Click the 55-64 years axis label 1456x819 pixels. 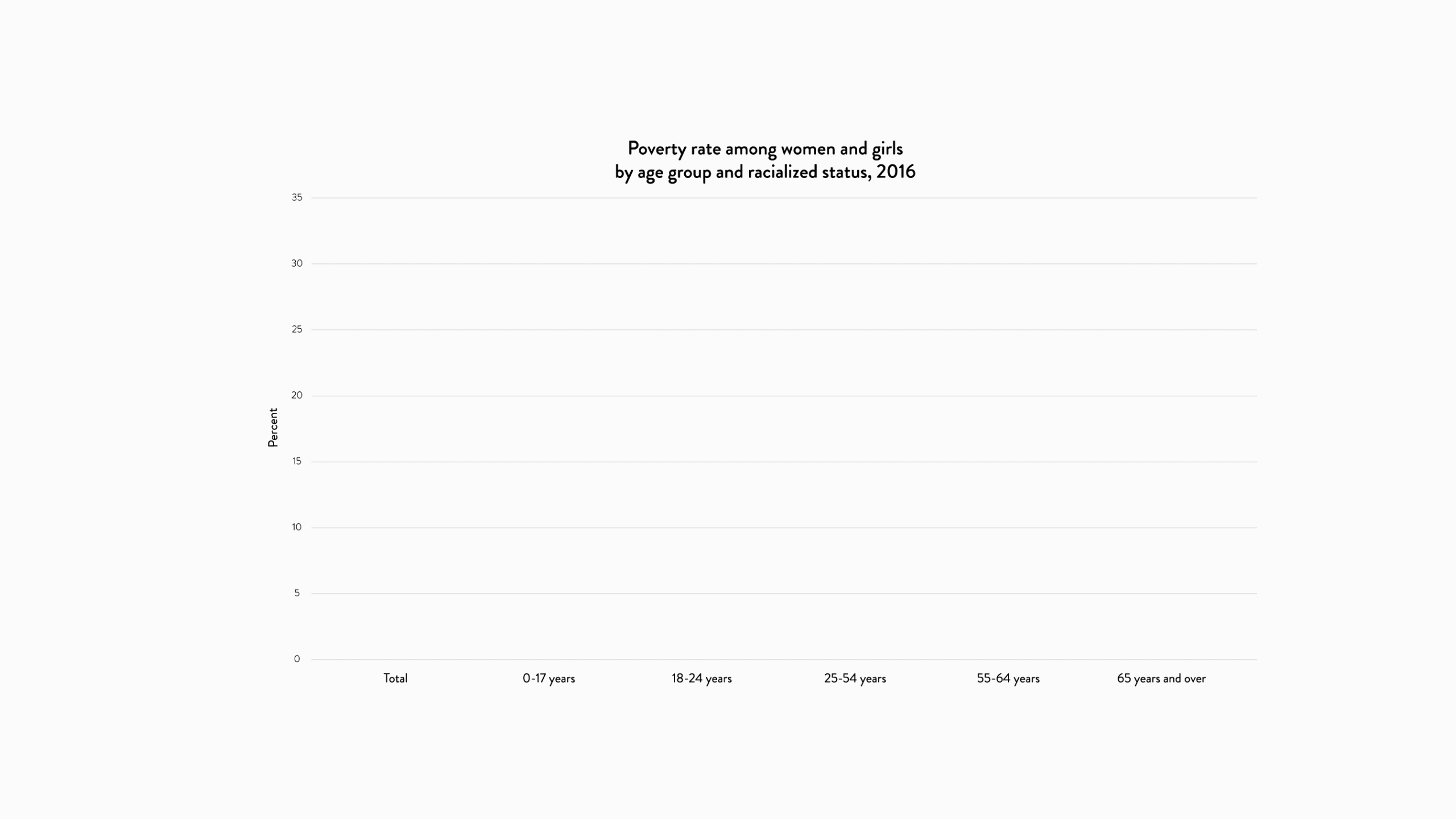click(1008, 679)
